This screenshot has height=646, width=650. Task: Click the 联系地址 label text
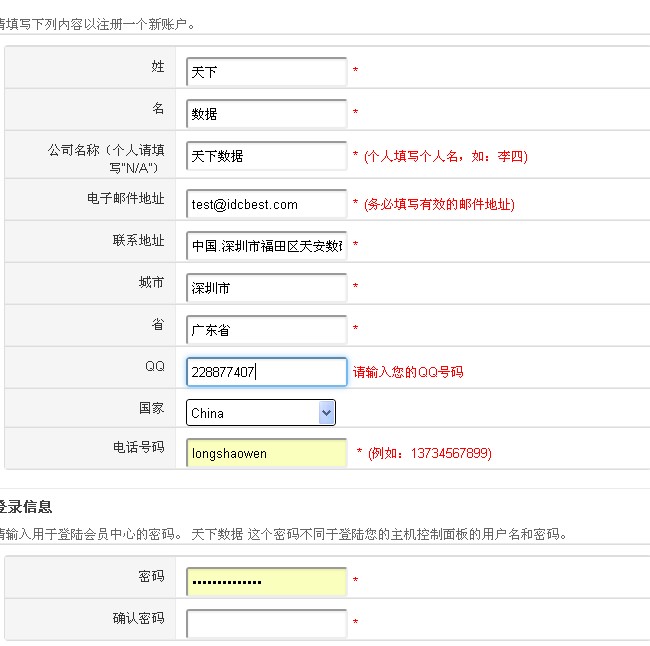pos(138,240)
